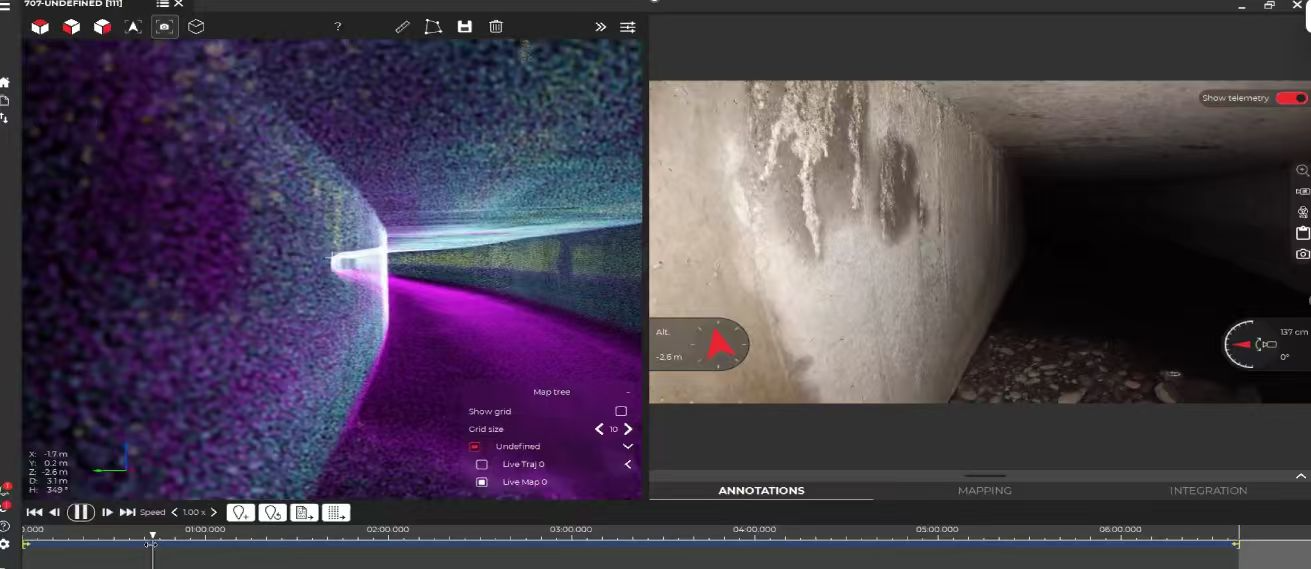Image resolution: width=1311 pixels, height=569 pixels.
Task: Click the zoom magnifier on video panel
Action: coord(1302,171)
